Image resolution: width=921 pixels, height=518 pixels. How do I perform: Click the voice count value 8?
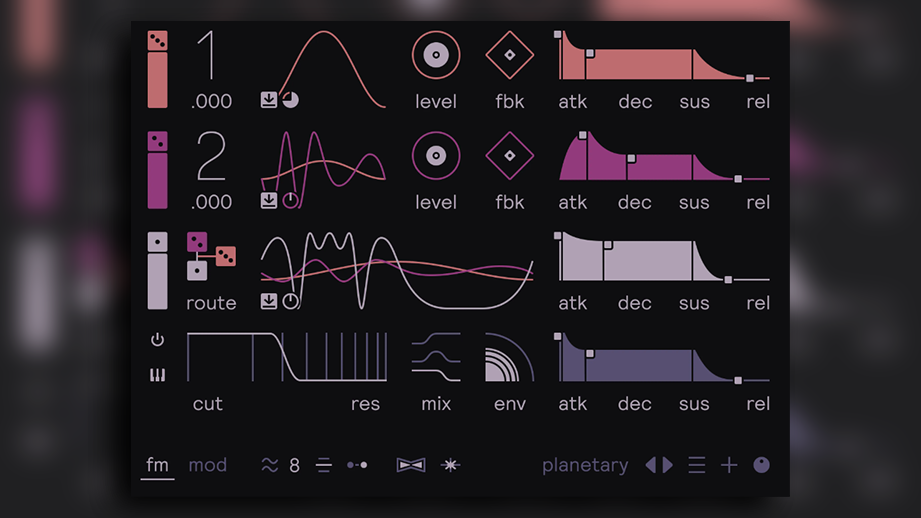click(295, 466)
